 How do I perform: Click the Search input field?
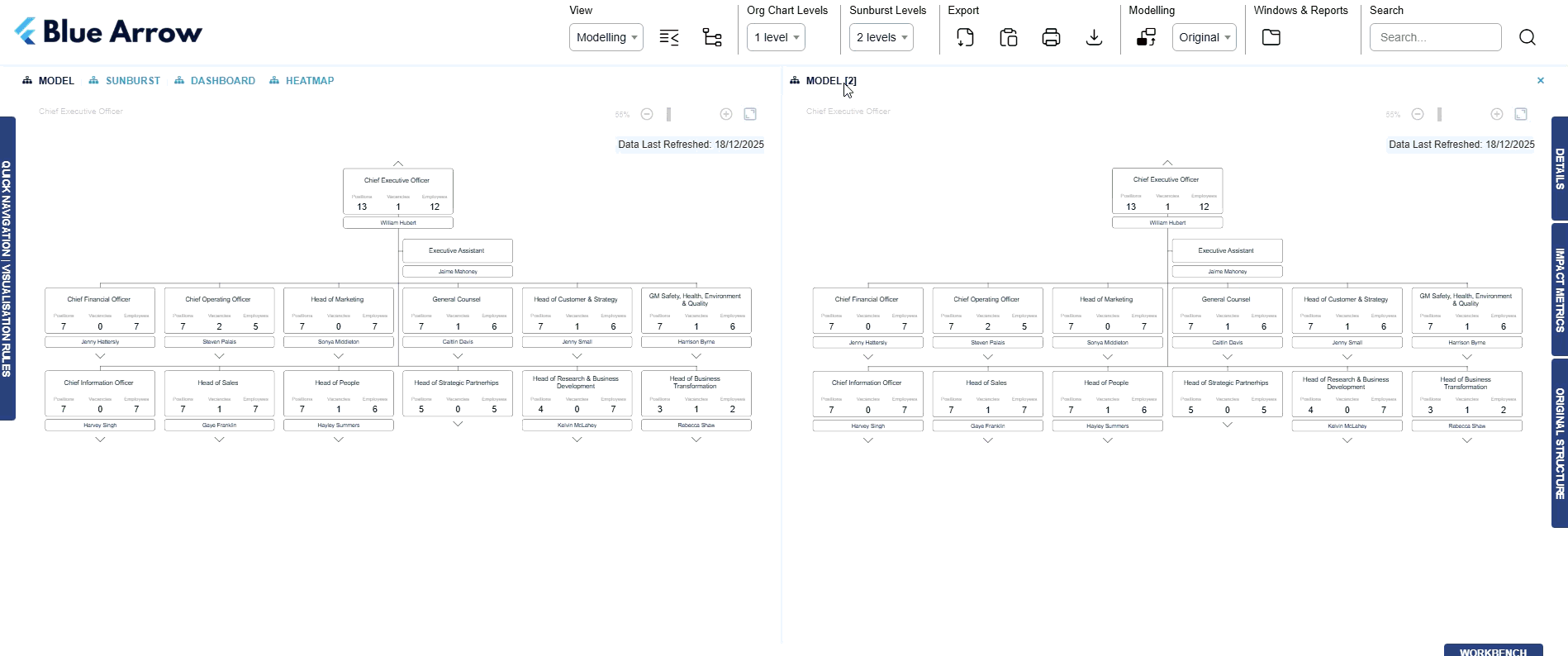click(1435, 37)
